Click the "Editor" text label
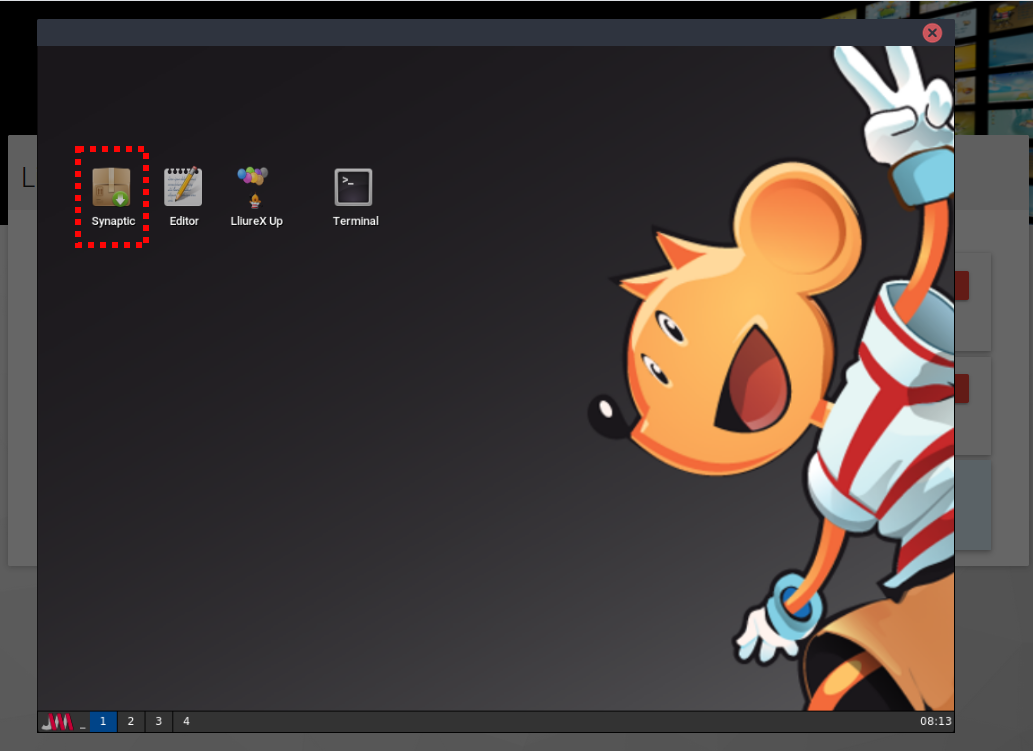1033x751 pixels. (184, 221)
